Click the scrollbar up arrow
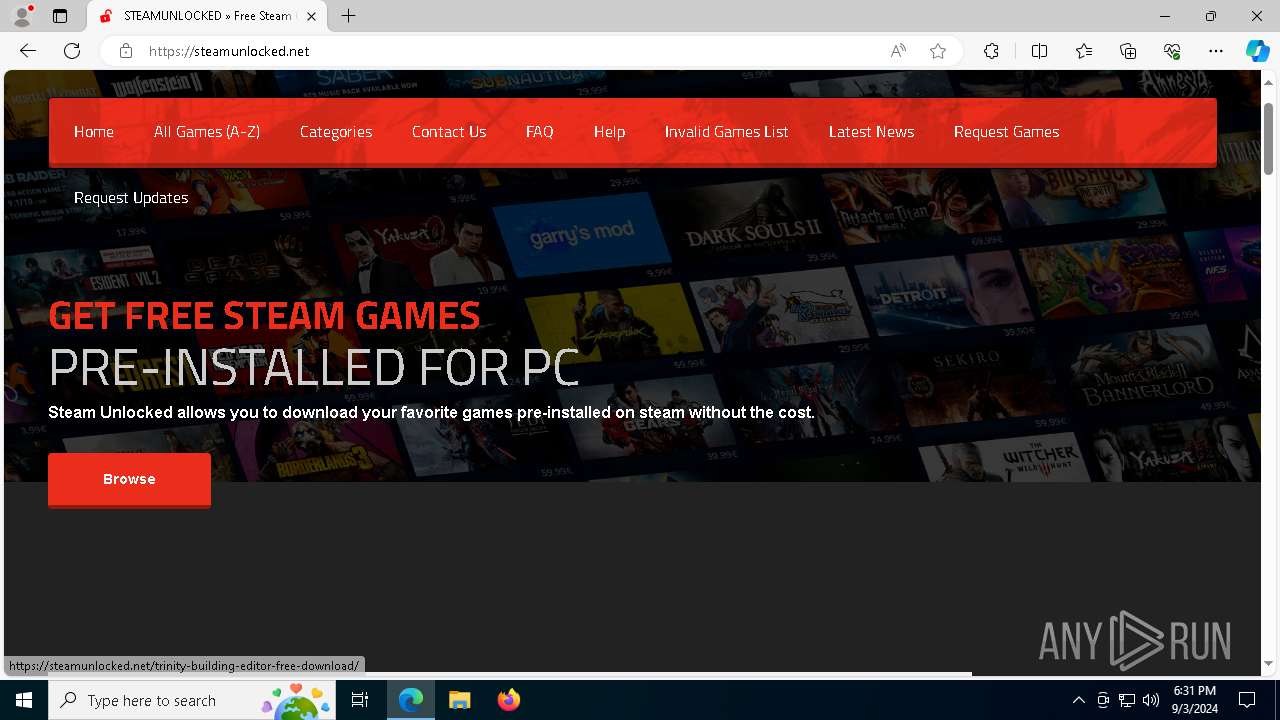The width and height of the screenshot is (1280, 720). tap(1268, 81)
